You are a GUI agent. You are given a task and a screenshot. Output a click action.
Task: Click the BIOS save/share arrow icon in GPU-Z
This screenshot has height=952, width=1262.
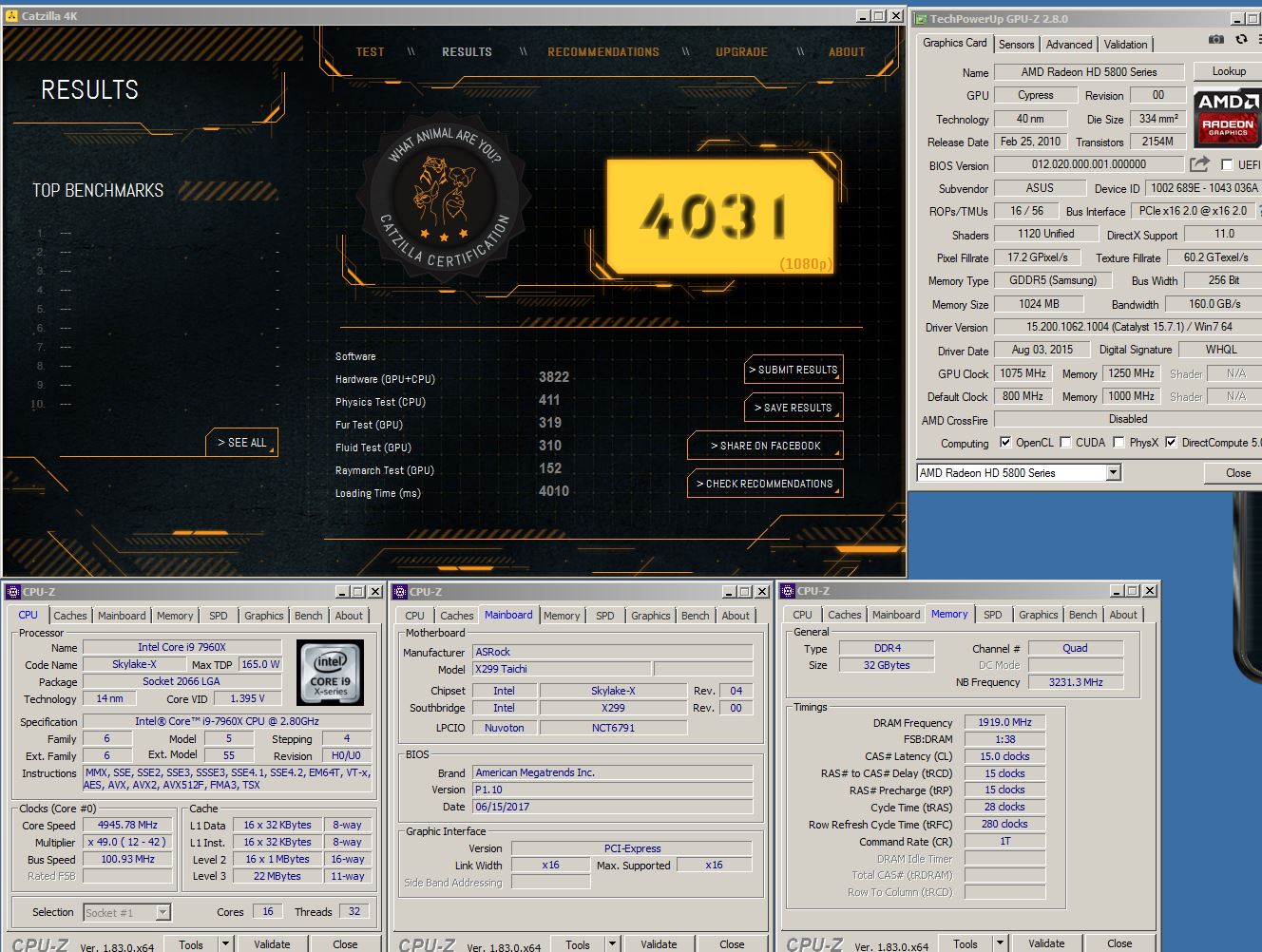click(x=1199, y=163)
